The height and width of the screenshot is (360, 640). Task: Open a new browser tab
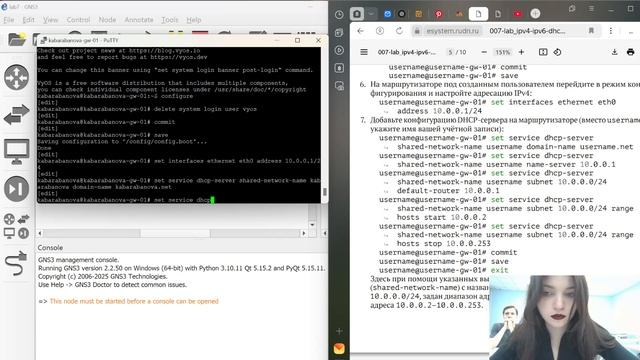coord(535,14)
